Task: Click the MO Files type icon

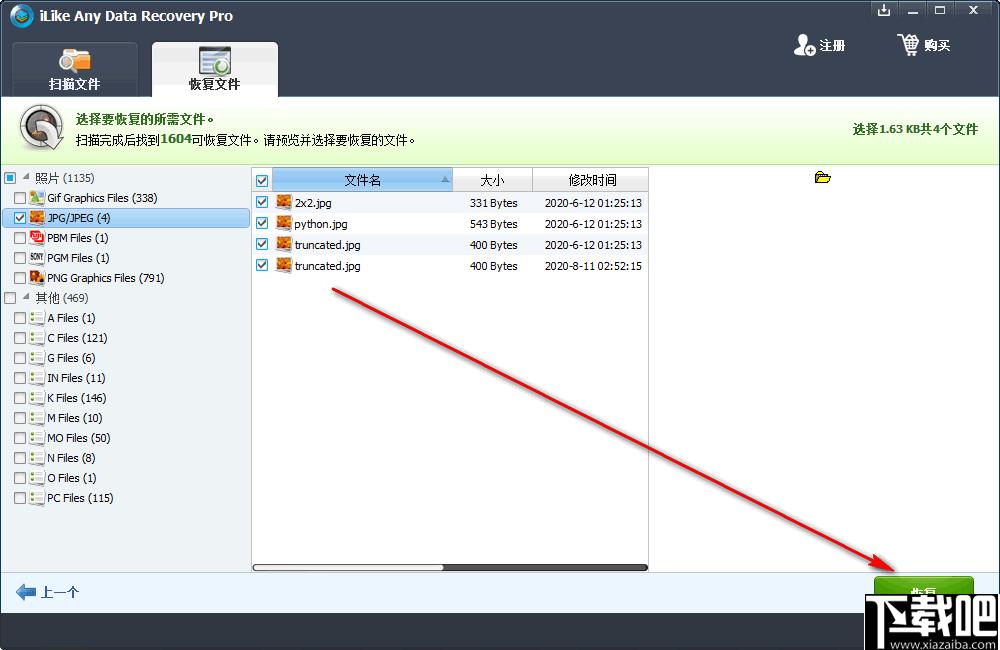Action: tap(37, 438)
